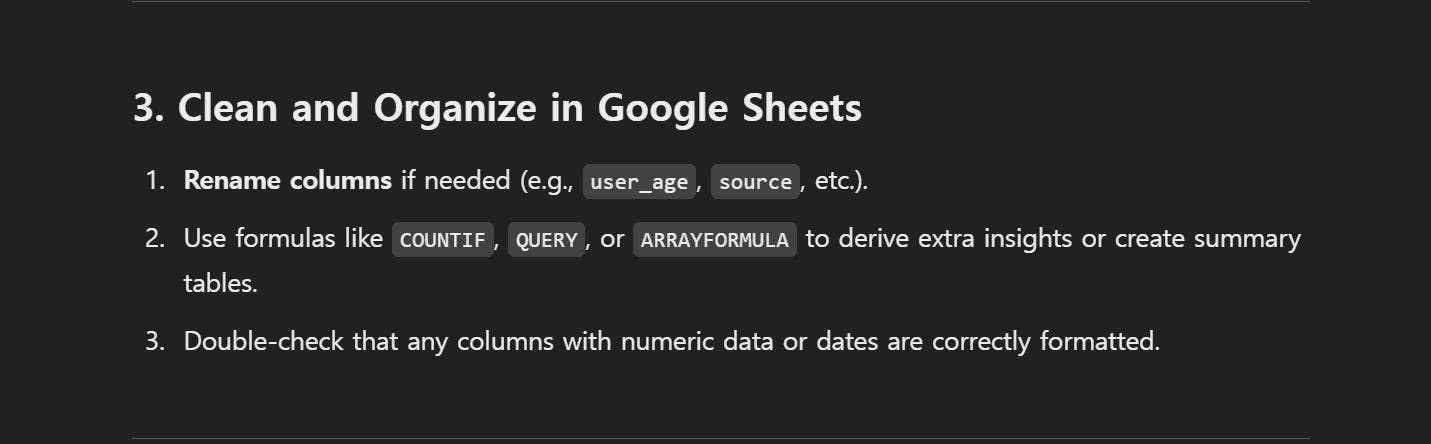
Task: Click the source inline code chip
Action: coord(755,182)
